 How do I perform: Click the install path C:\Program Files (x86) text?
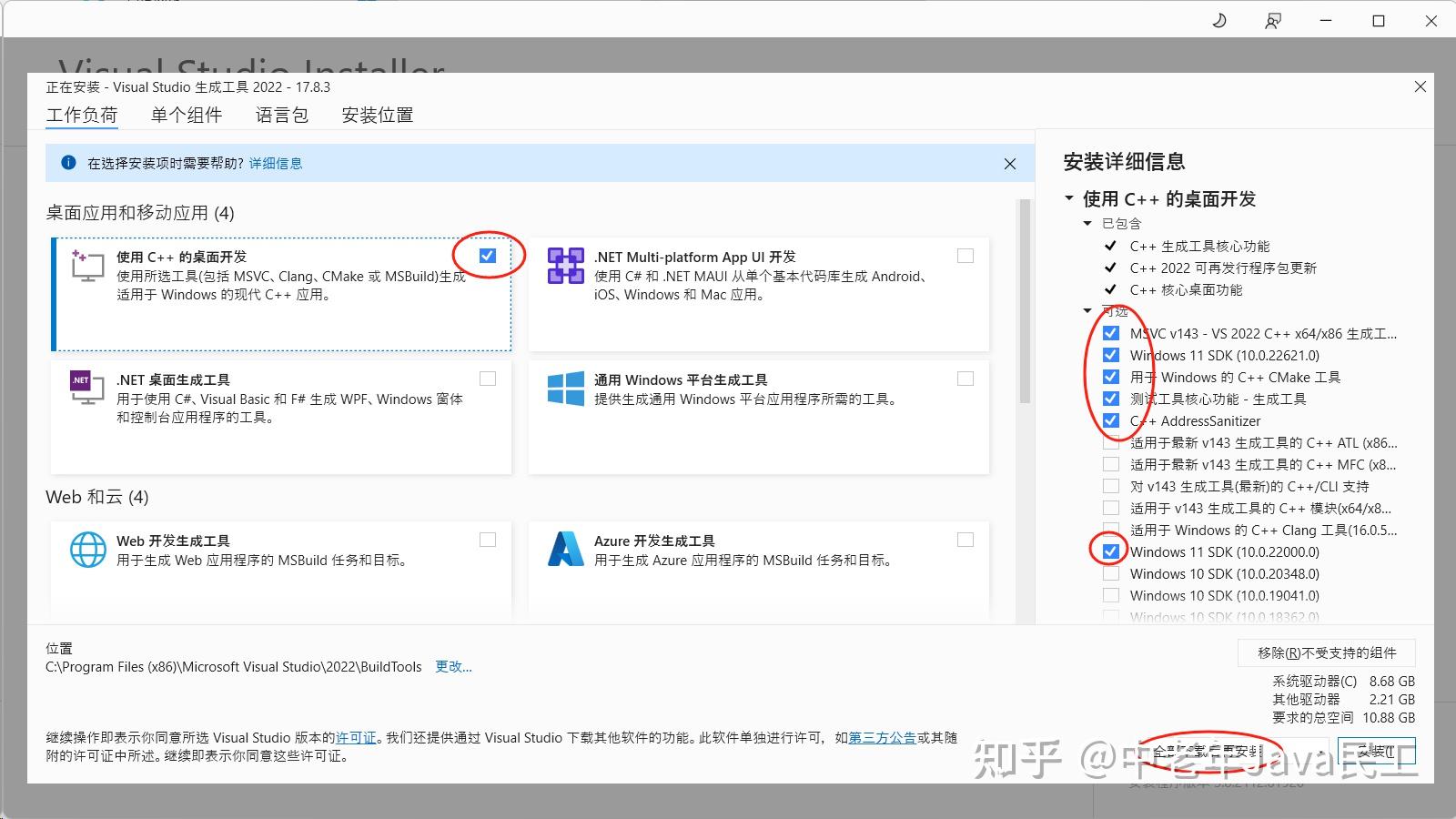234,667
